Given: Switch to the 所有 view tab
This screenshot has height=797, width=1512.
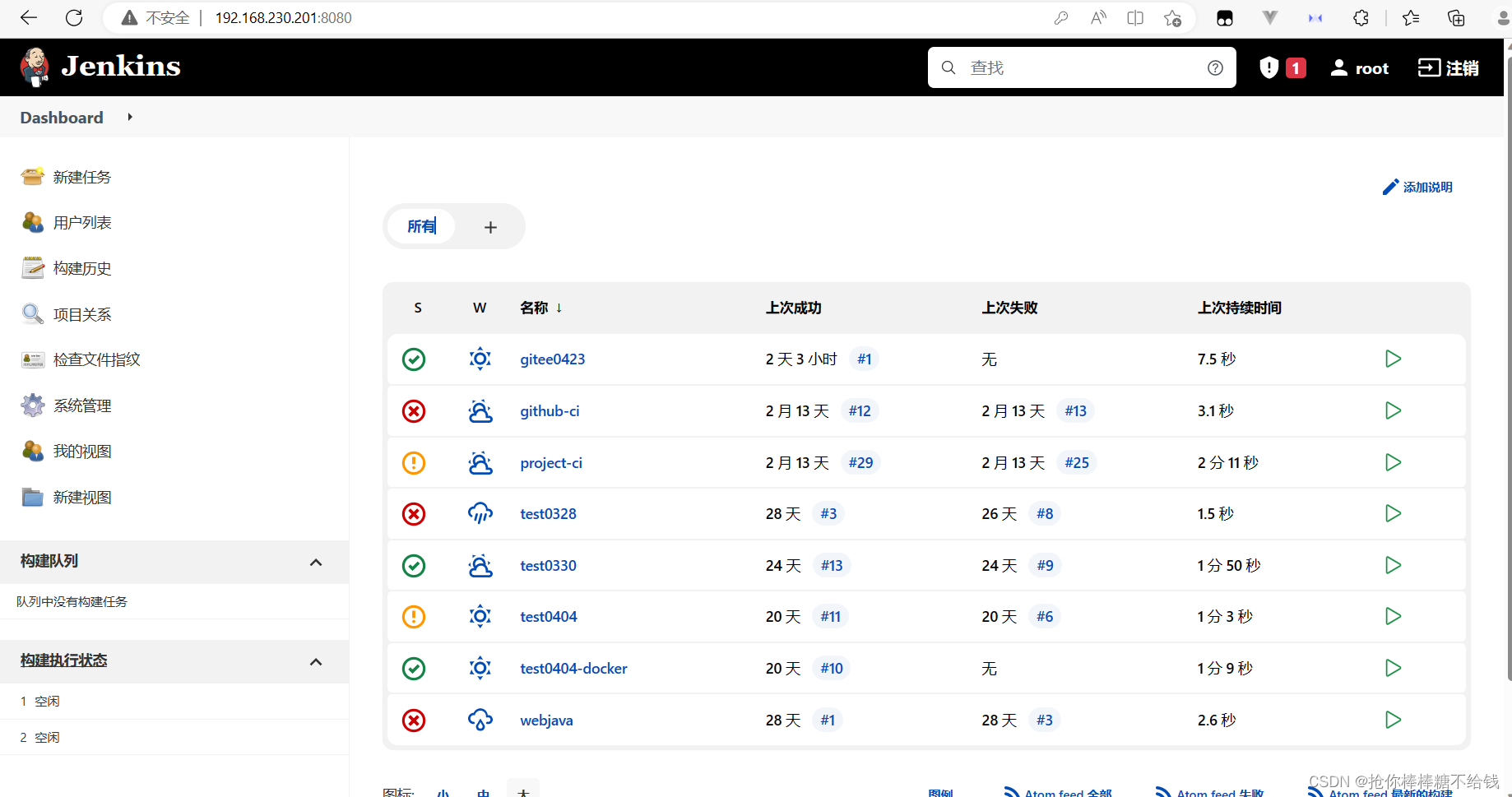Looking at the screenshot, I should (422, 226).
